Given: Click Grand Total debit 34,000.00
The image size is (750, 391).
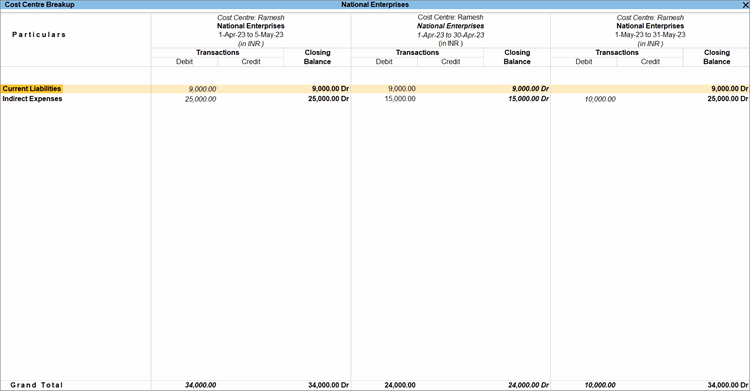Looking at the screenshot, I should tap(200, 385).
